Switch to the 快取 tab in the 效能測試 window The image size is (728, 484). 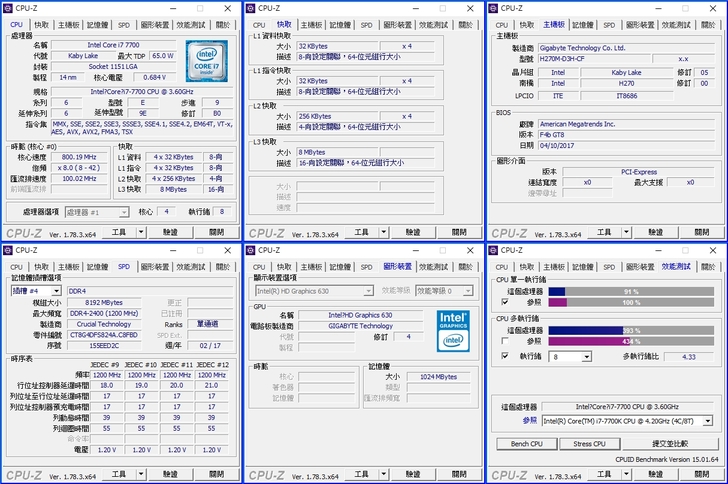pyautogui.click(x=526, y=267)
